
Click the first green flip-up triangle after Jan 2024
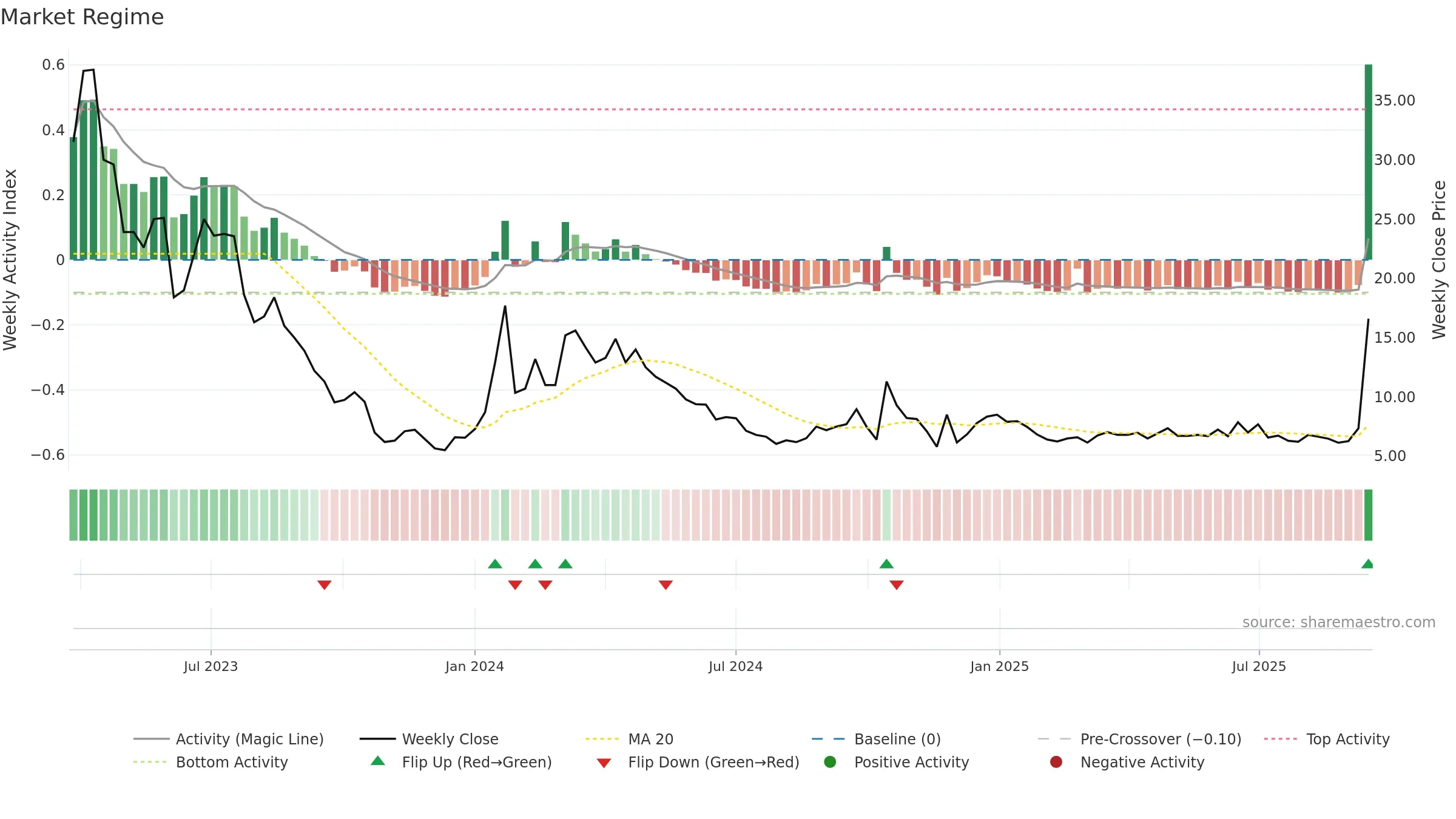(x=495, y=564)
